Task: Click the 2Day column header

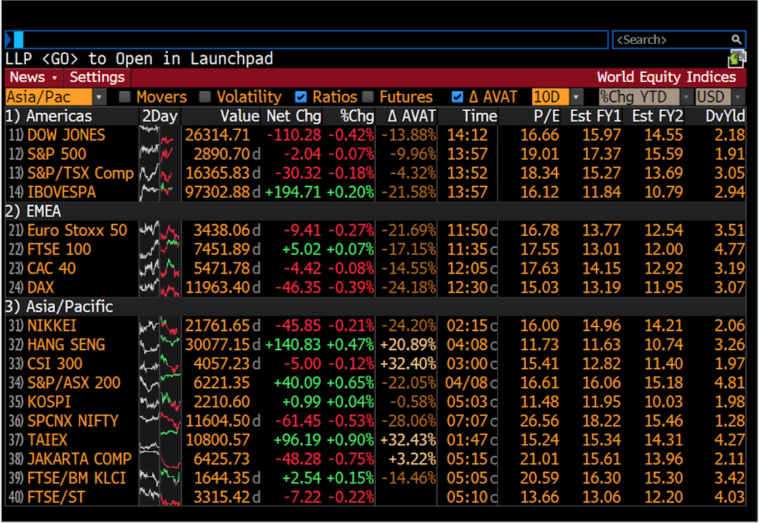Action: tap(160, 116)
